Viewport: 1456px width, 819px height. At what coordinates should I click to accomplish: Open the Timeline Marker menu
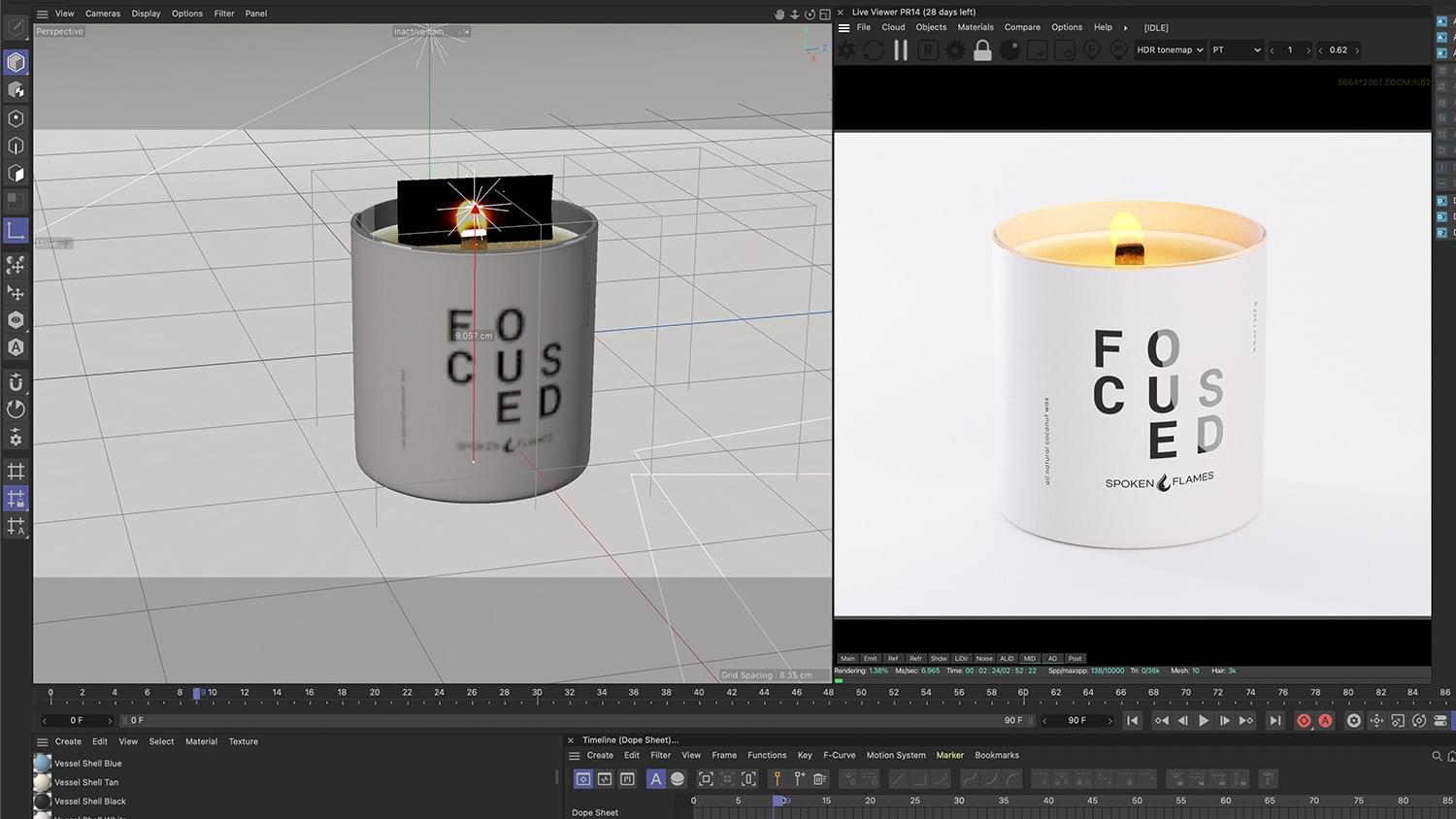click(950, 755)
